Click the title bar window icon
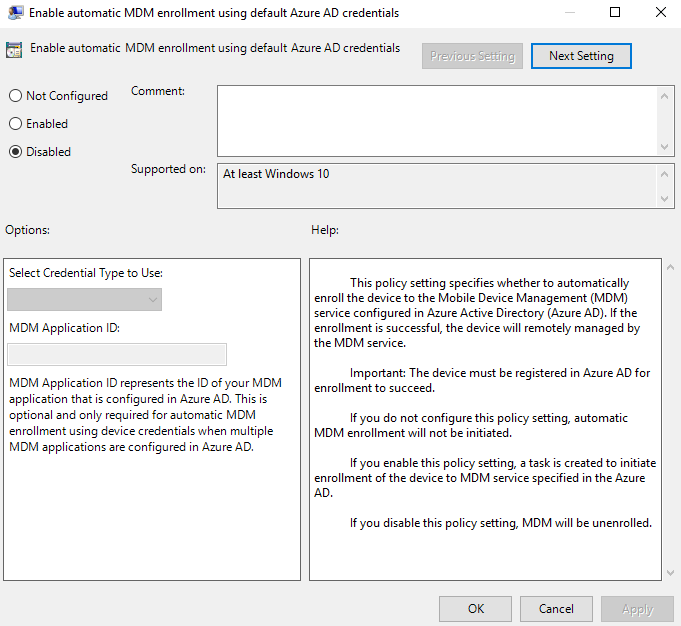This screenshot has width=681, height=626. coord(16,13)
